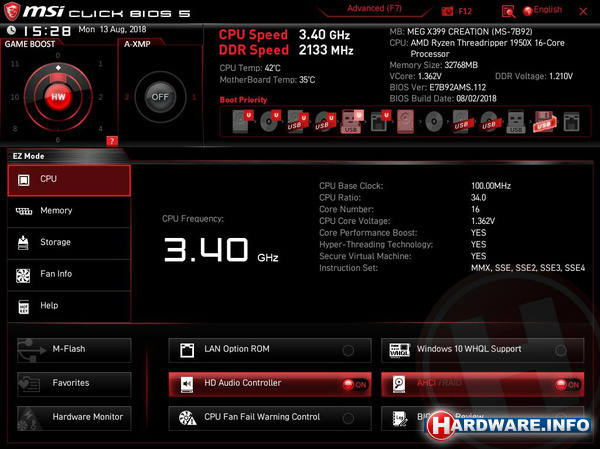Image resolution: width=600 pixels, height=449 pixels.
Task: Toggle the Game Boost HW knob
Action: click(58, 96)
